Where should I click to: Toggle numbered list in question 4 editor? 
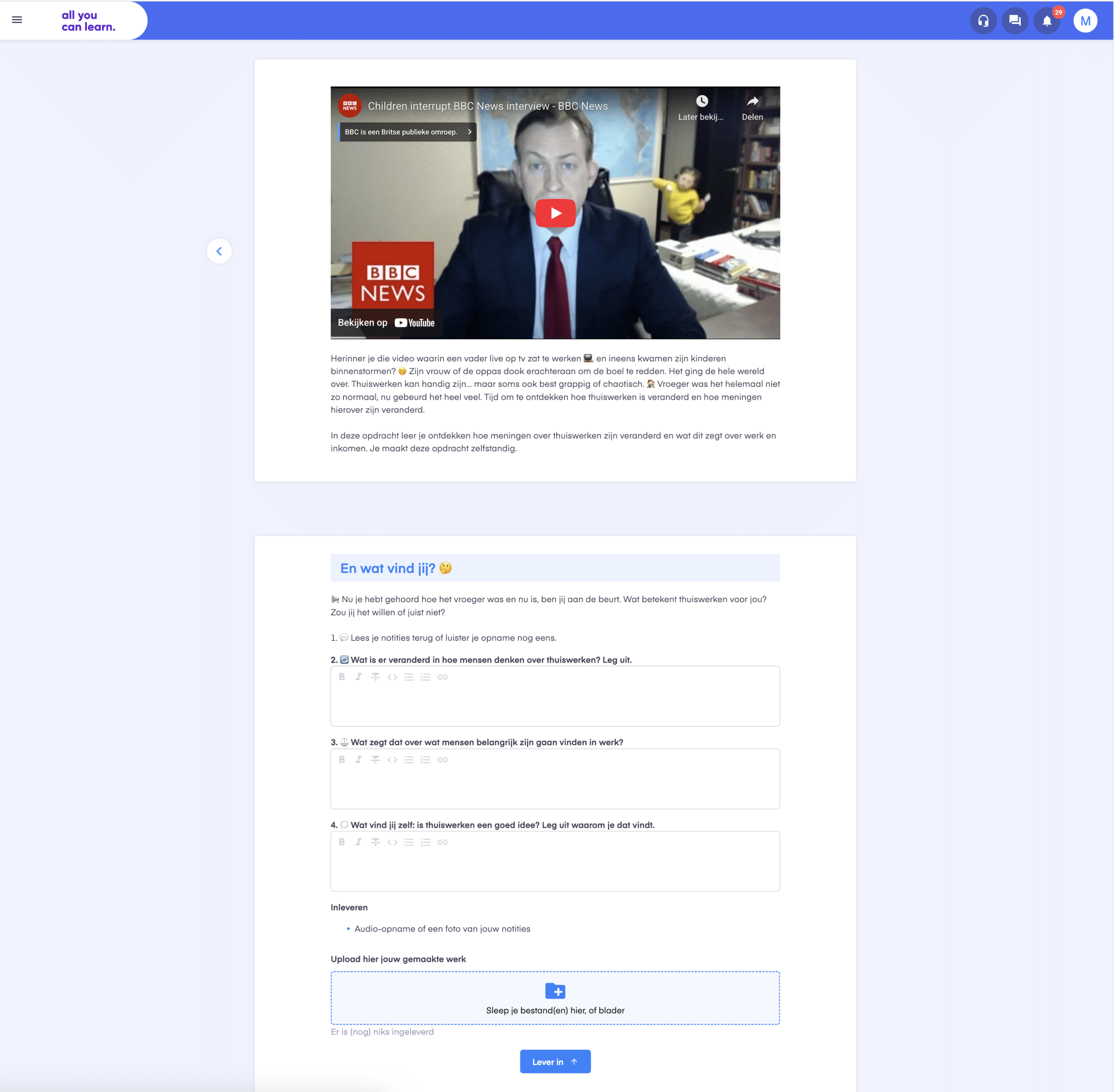tap(425, 842)
